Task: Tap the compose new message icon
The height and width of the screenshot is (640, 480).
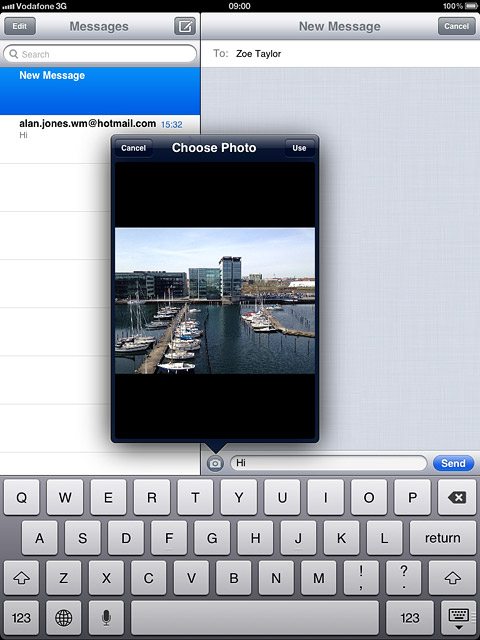Action: (185, 27)
